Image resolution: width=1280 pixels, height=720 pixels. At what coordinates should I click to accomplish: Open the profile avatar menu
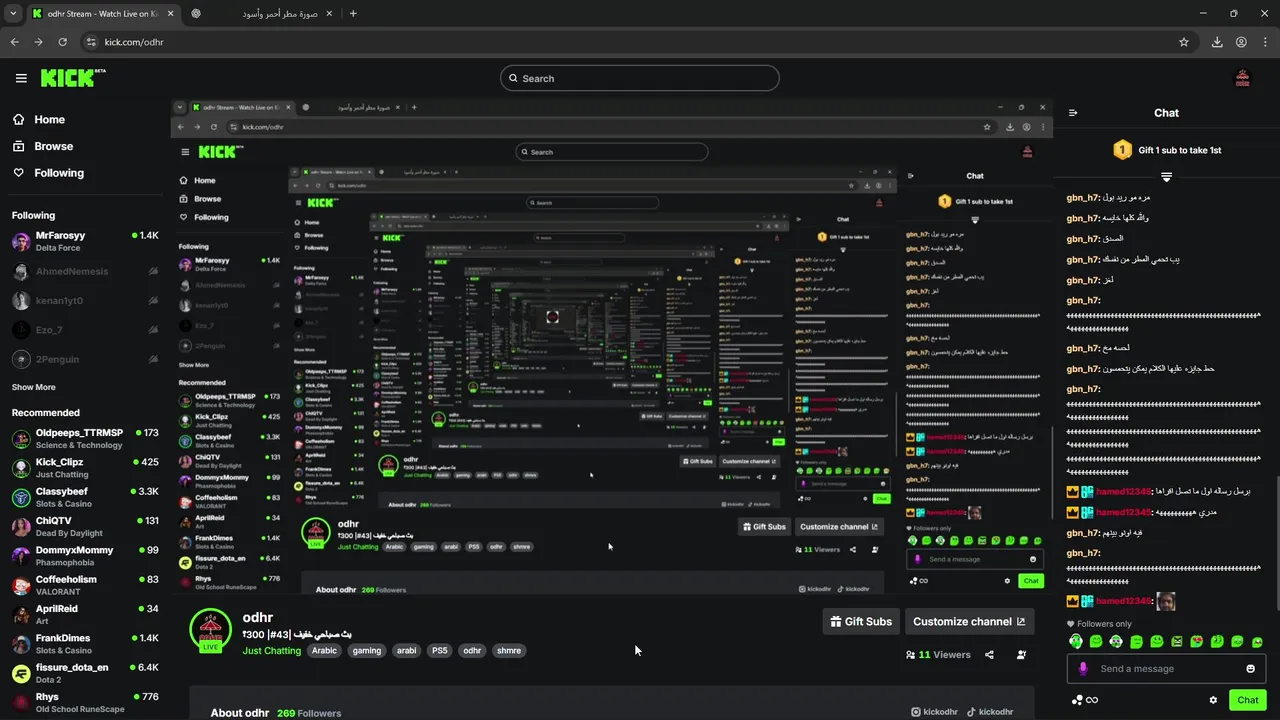[x=1243, y=78]
